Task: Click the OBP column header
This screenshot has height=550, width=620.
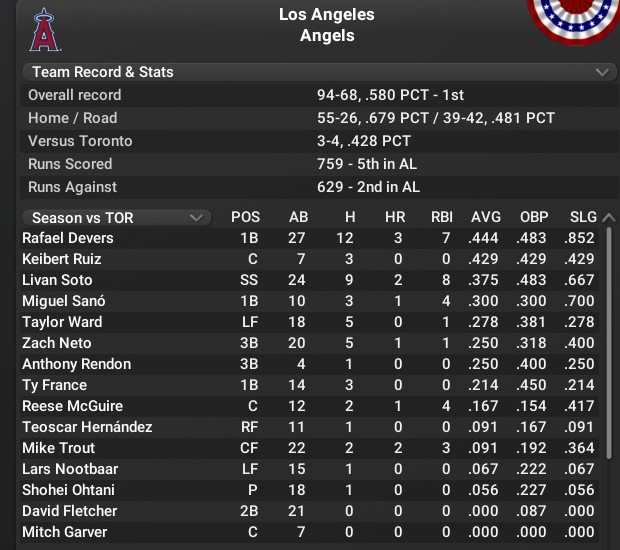Action: click(534, 217)
